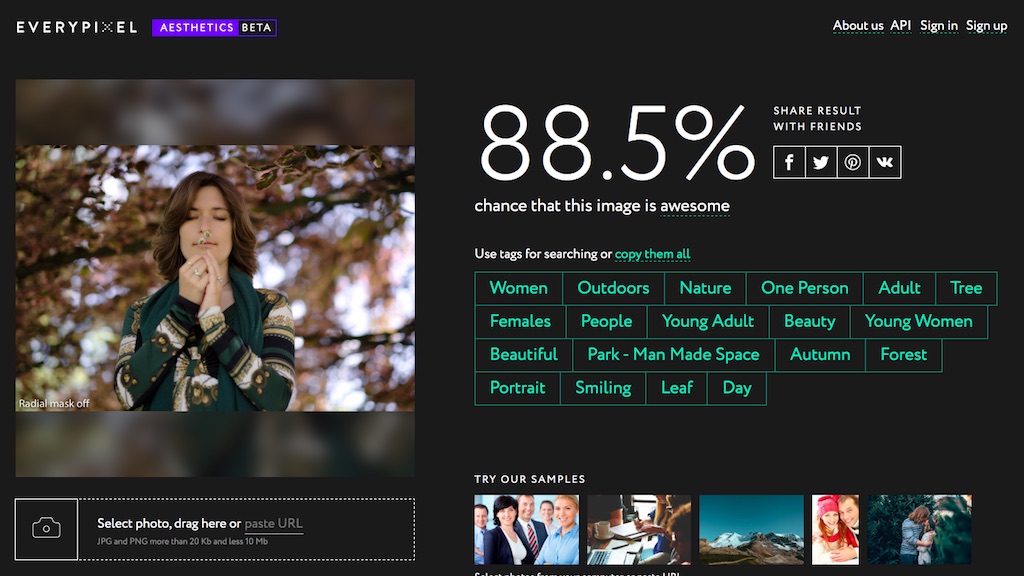Screen dimensions: 1024x576
Task: Click the Aesthetics Beta badge
Action: pos(214,27)
